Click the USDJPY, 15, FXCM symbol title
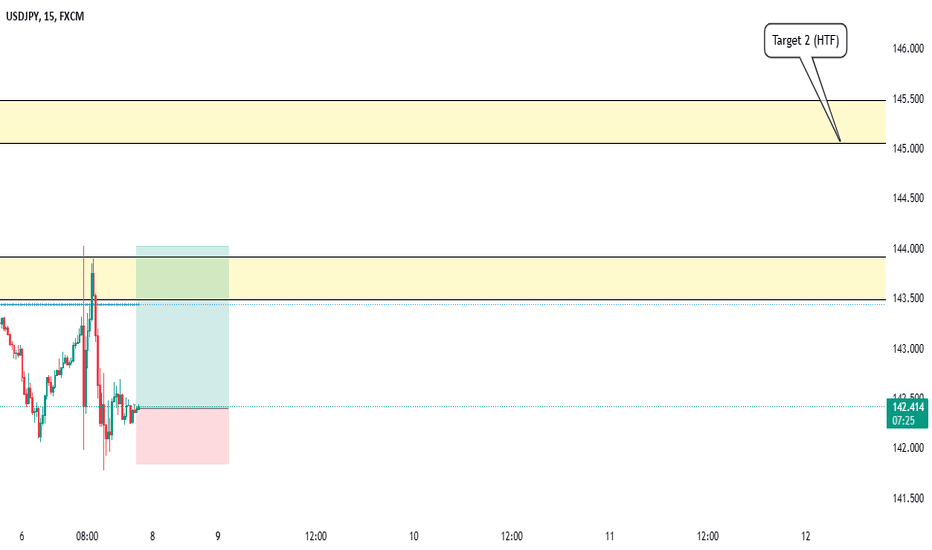Viewport: 932px width, 550px height. pyautogui.click(x=45, y=17)
